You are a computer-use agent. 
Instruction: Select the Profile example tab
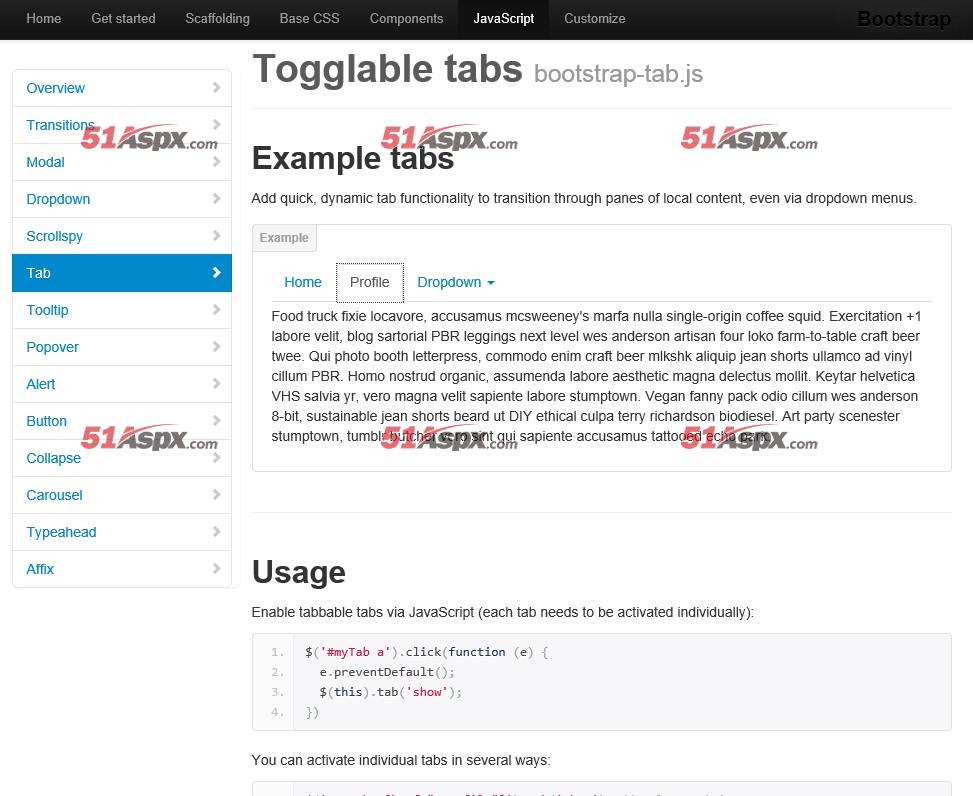(x=370, y=282)
